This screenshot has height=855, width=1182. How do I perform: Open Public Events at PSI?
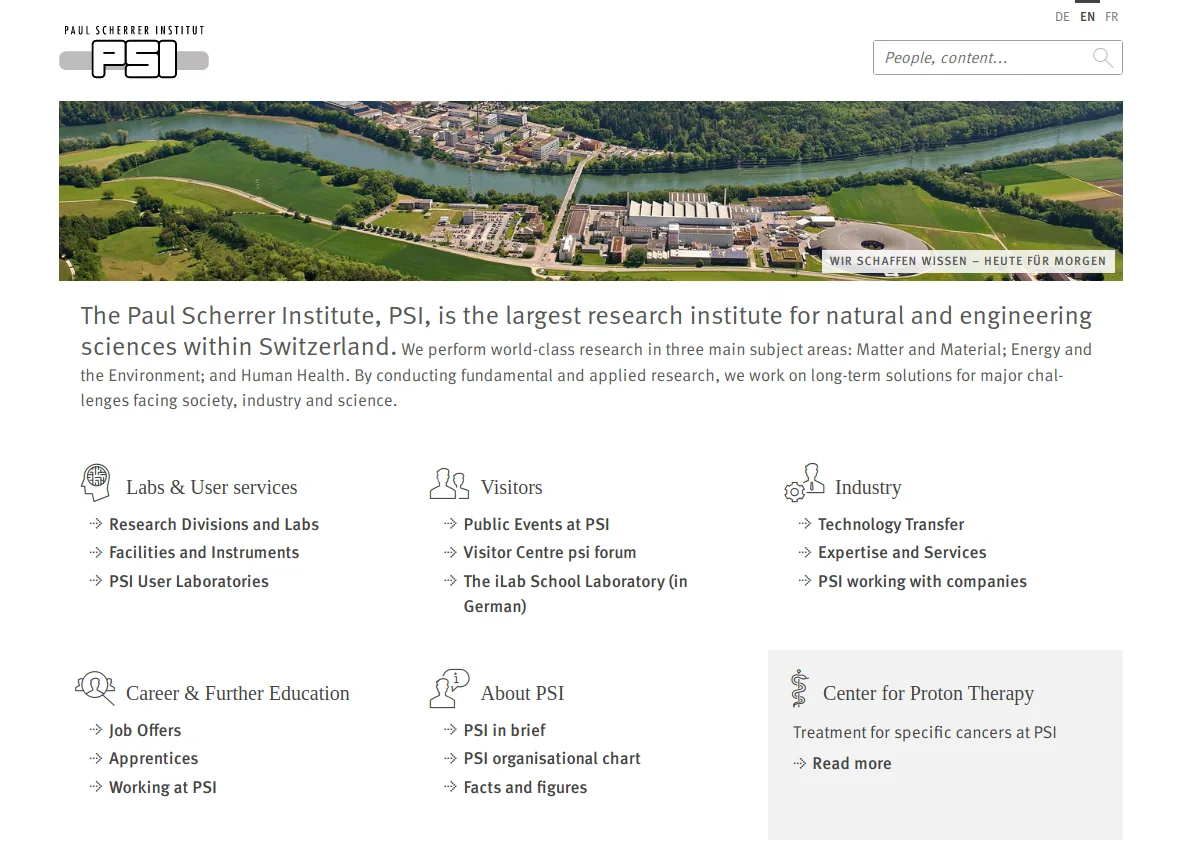[537, 524]
